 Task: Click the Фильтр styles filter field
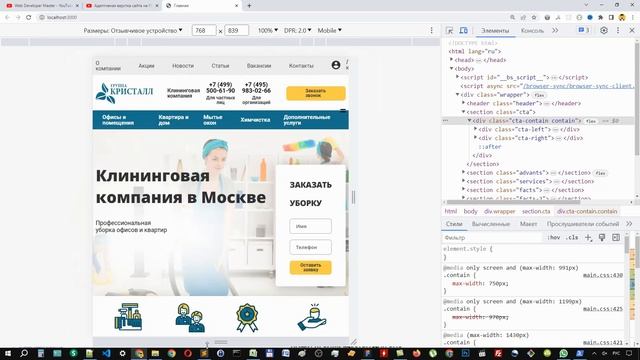(493, 238)
